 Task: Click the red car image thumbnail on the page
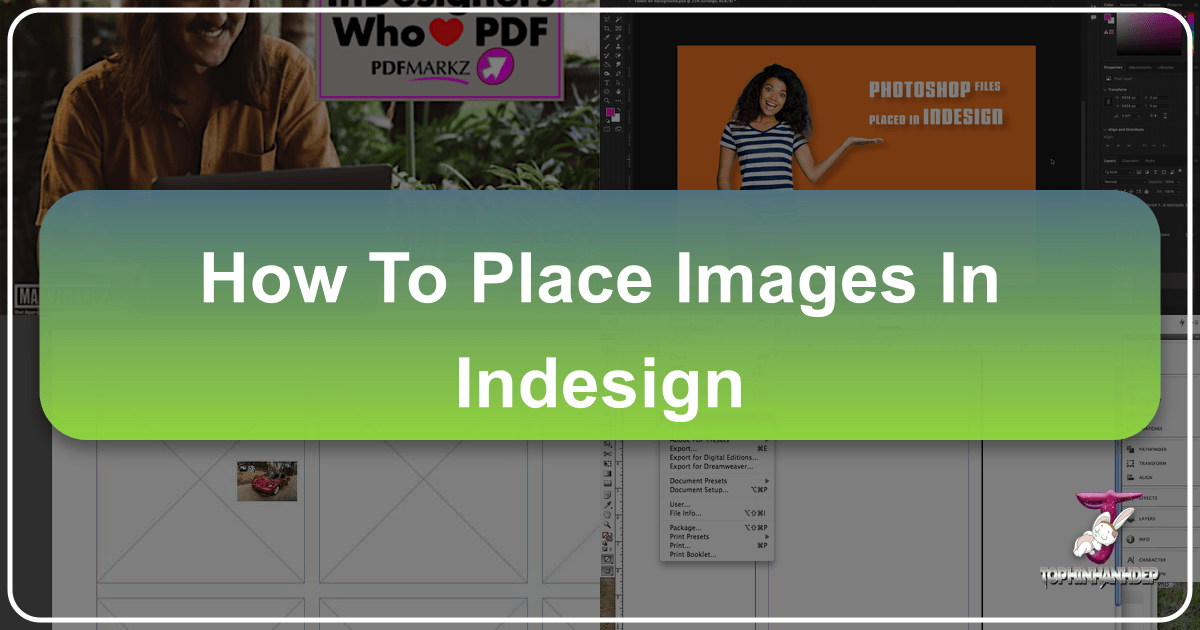tap(267, 481)
